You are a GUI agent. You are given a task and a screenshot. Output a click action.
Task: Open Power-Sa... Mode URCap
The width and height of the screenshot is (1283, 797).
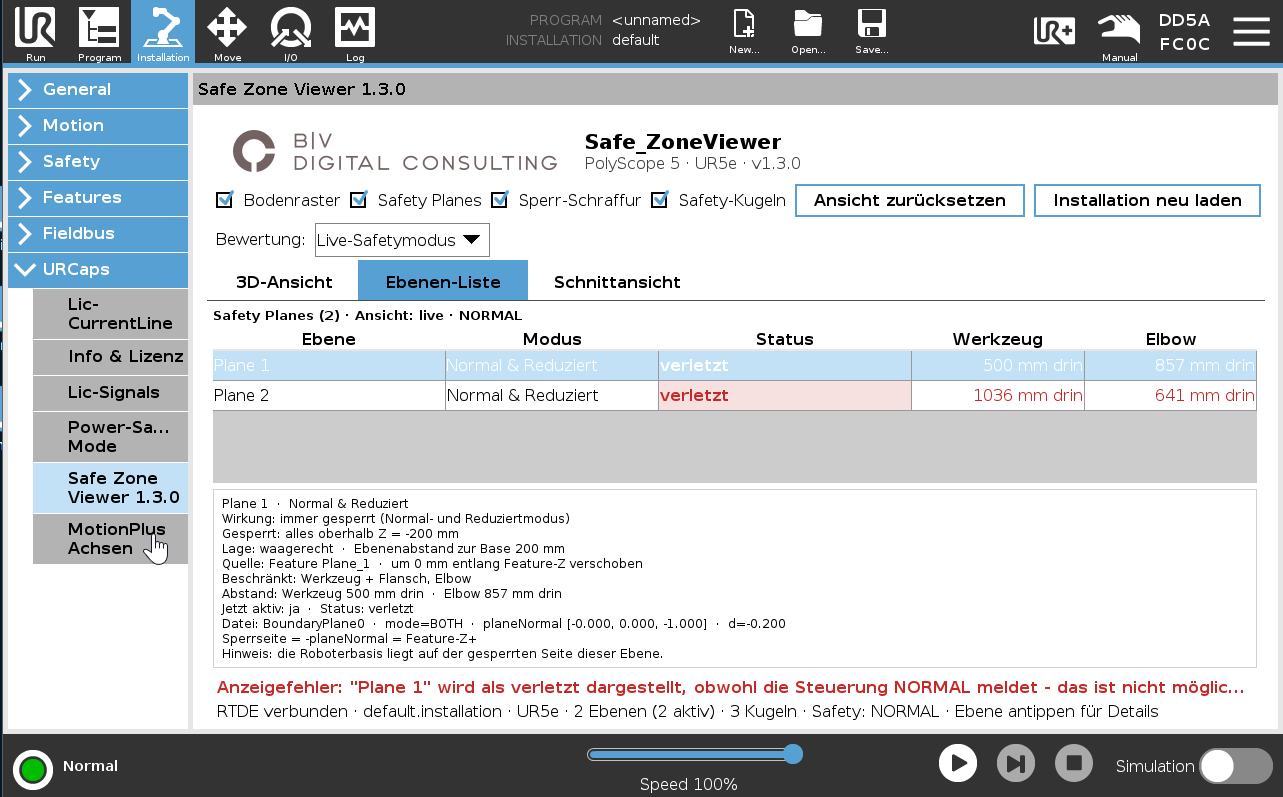pos(110,436)
